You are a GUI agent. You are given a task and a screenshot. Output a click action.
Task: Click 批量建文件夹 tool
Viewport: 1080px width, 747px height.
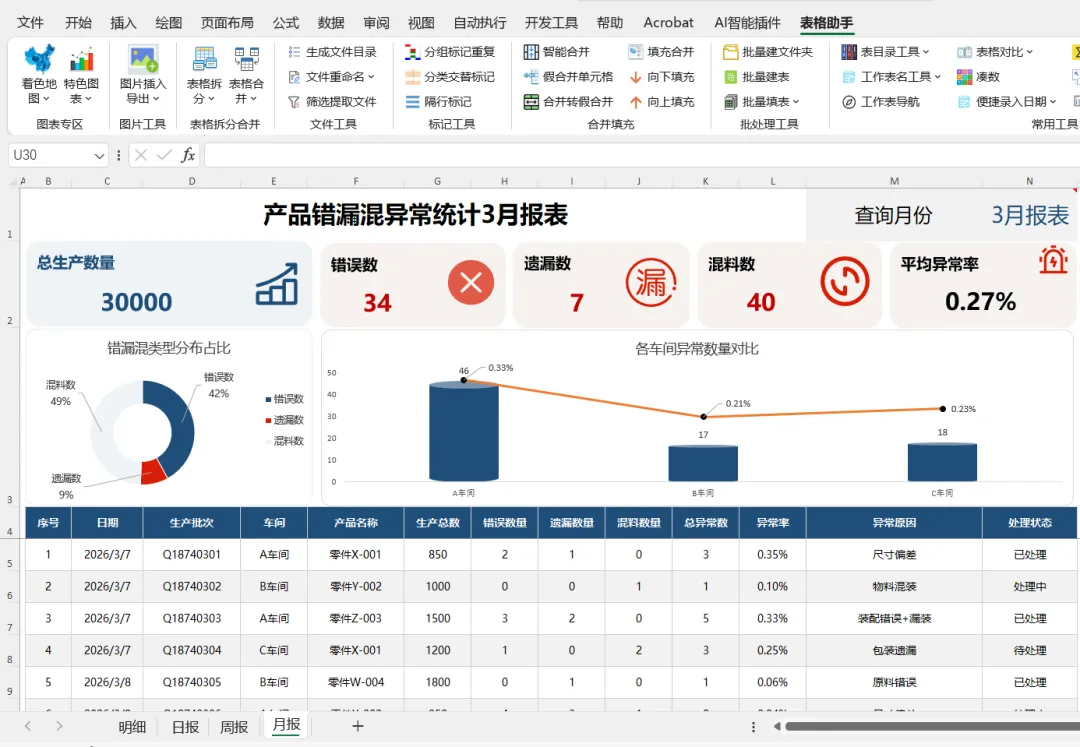point(767,52)
